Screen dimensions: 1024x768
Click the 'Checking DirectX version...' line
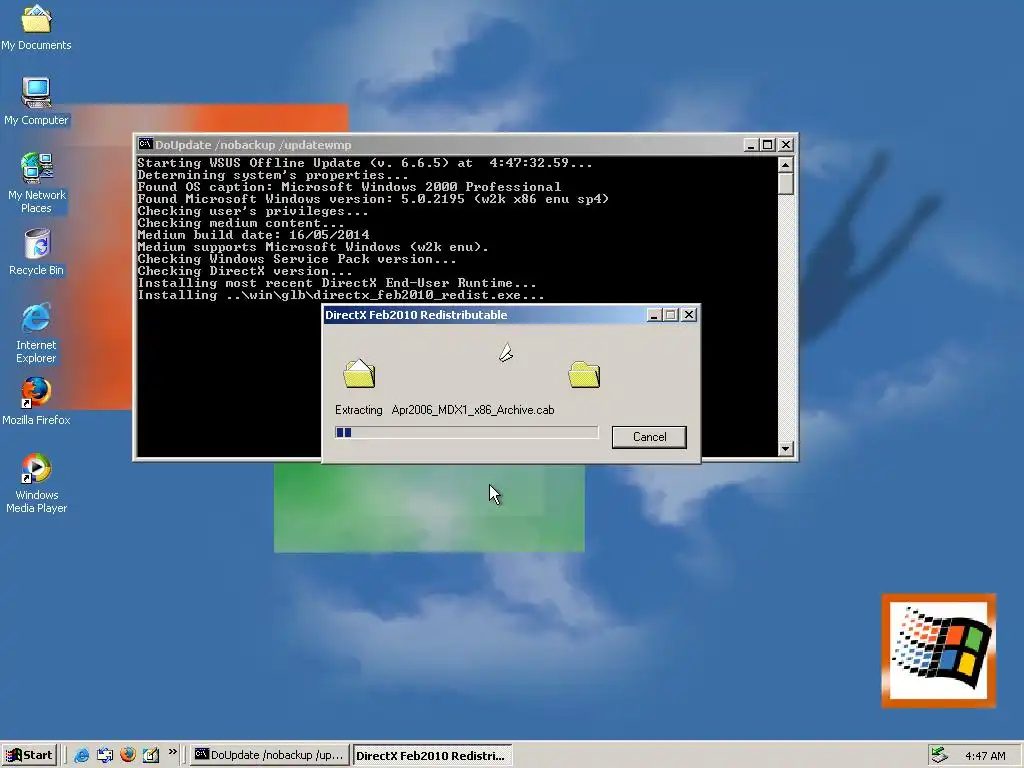tap(245, 271)
